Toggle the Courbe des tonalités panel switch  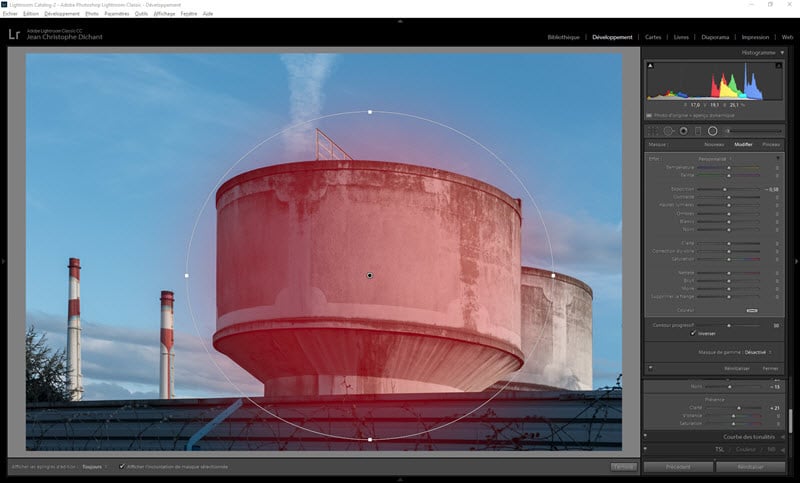point(646,437)
